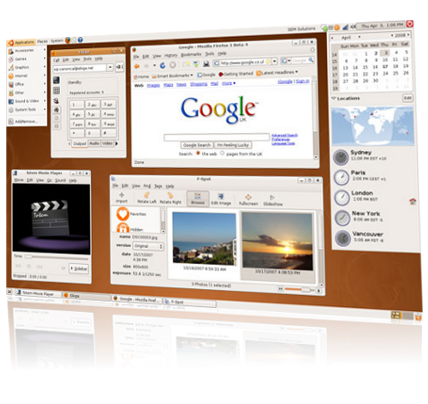The image size is (428, 404).
Task: Select the sunset photo thumbnail in F-Spot
Action: tap(277, 241)
